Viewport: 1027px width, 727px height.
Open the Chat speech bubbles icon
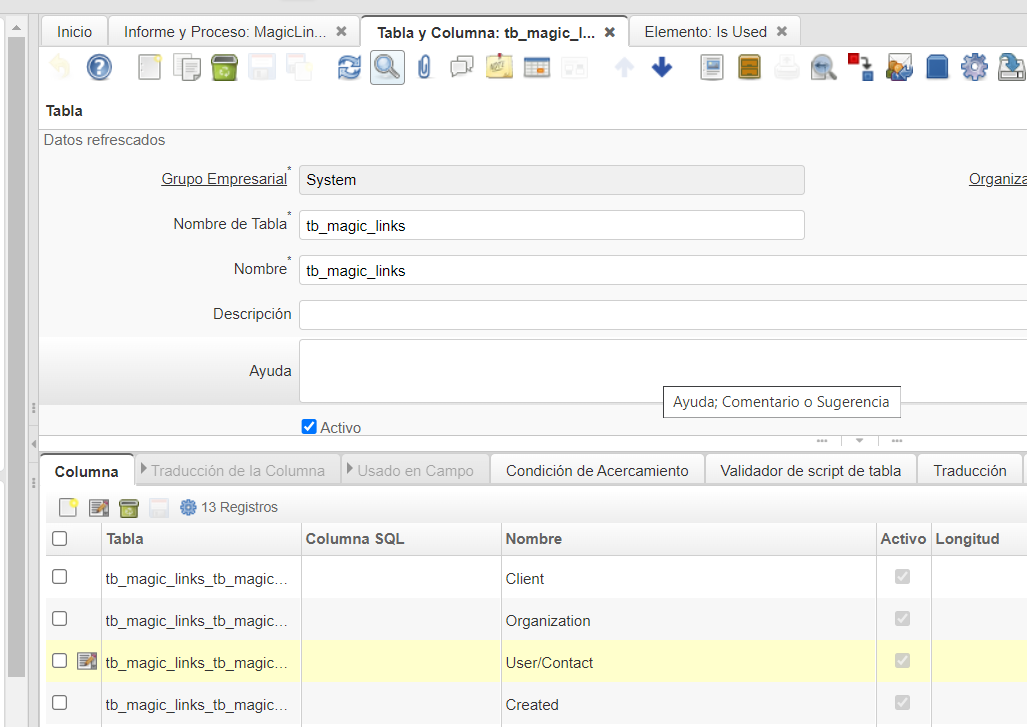click(461, 68)
